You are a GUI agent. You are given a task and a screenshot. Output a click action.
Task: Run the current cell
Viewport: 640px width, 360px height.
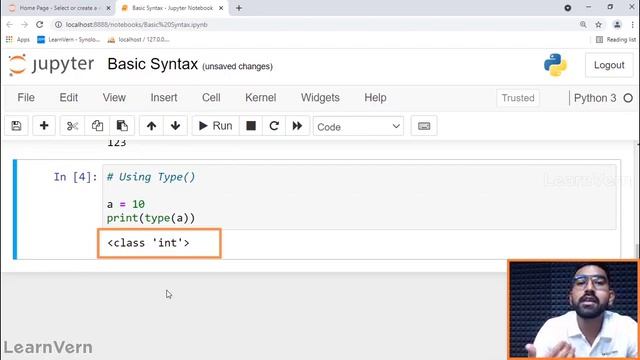click(x=215, y=126)
